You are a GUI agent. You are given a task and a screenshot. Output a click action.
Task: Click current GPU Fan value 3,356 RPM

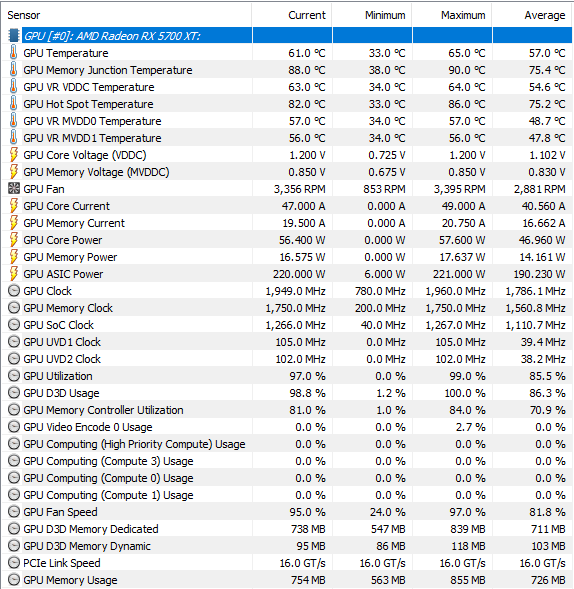[x=300, y=189]
